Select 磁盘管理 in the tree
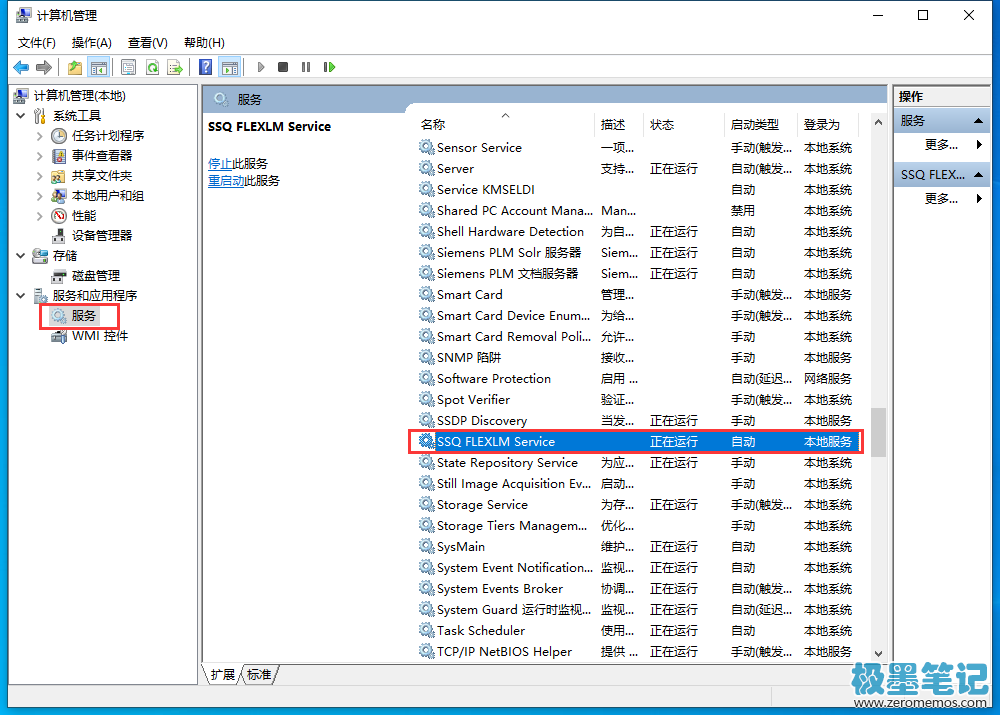This screenshot has height=715, width=1000. pos(95,276)
